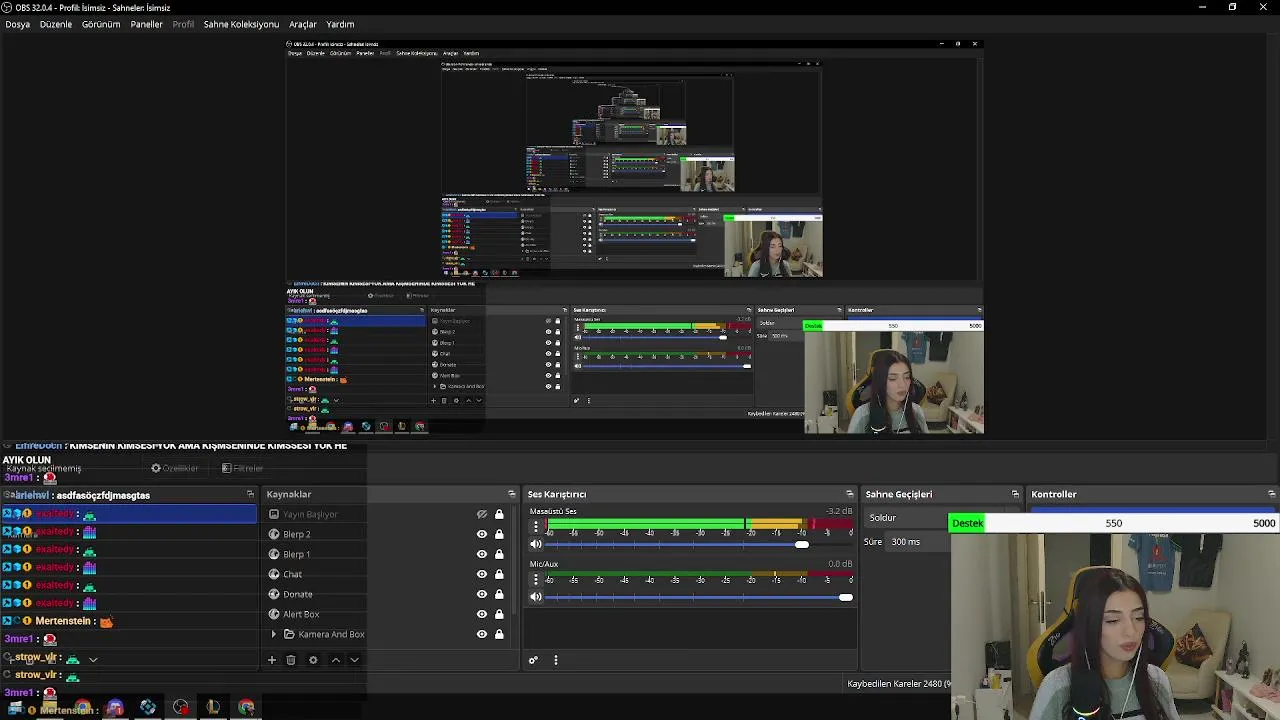1280x720 pixels.
Task: Hide the Blerp 2 source
Action: tap(482, 534)
